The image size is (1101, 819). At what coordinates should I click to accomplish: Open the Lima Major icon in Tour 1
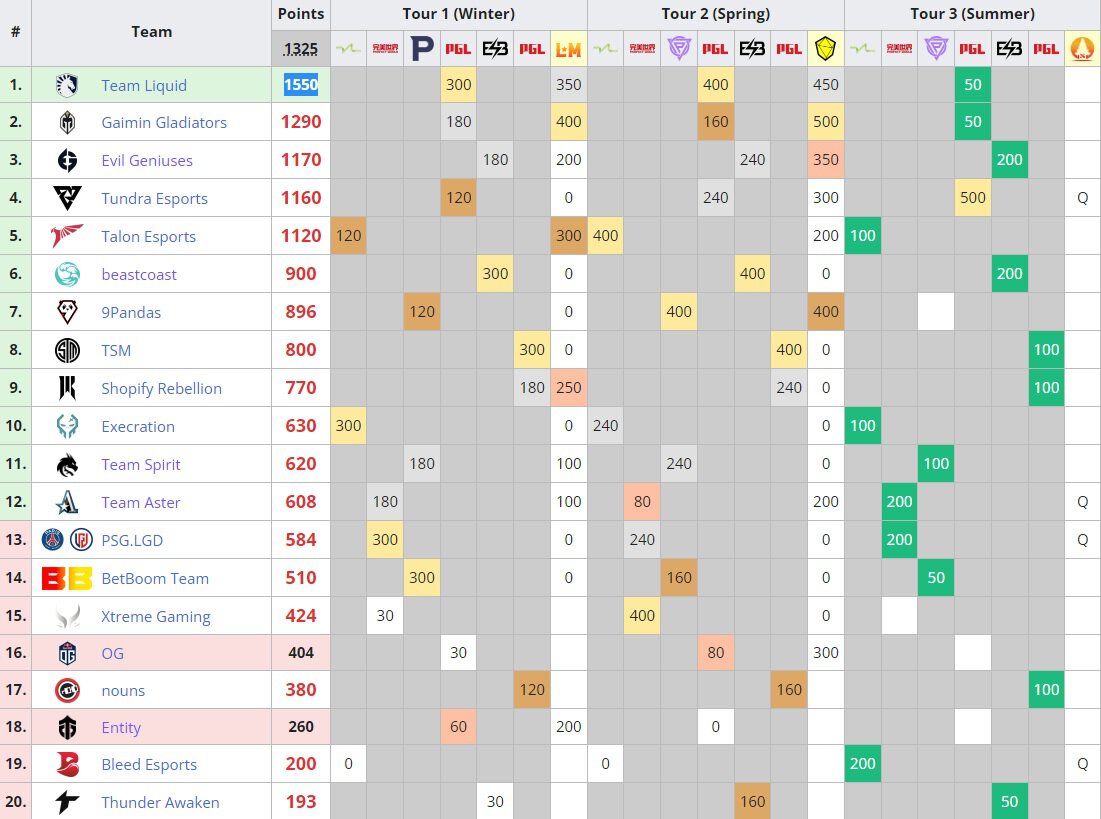tap(568, 48)
